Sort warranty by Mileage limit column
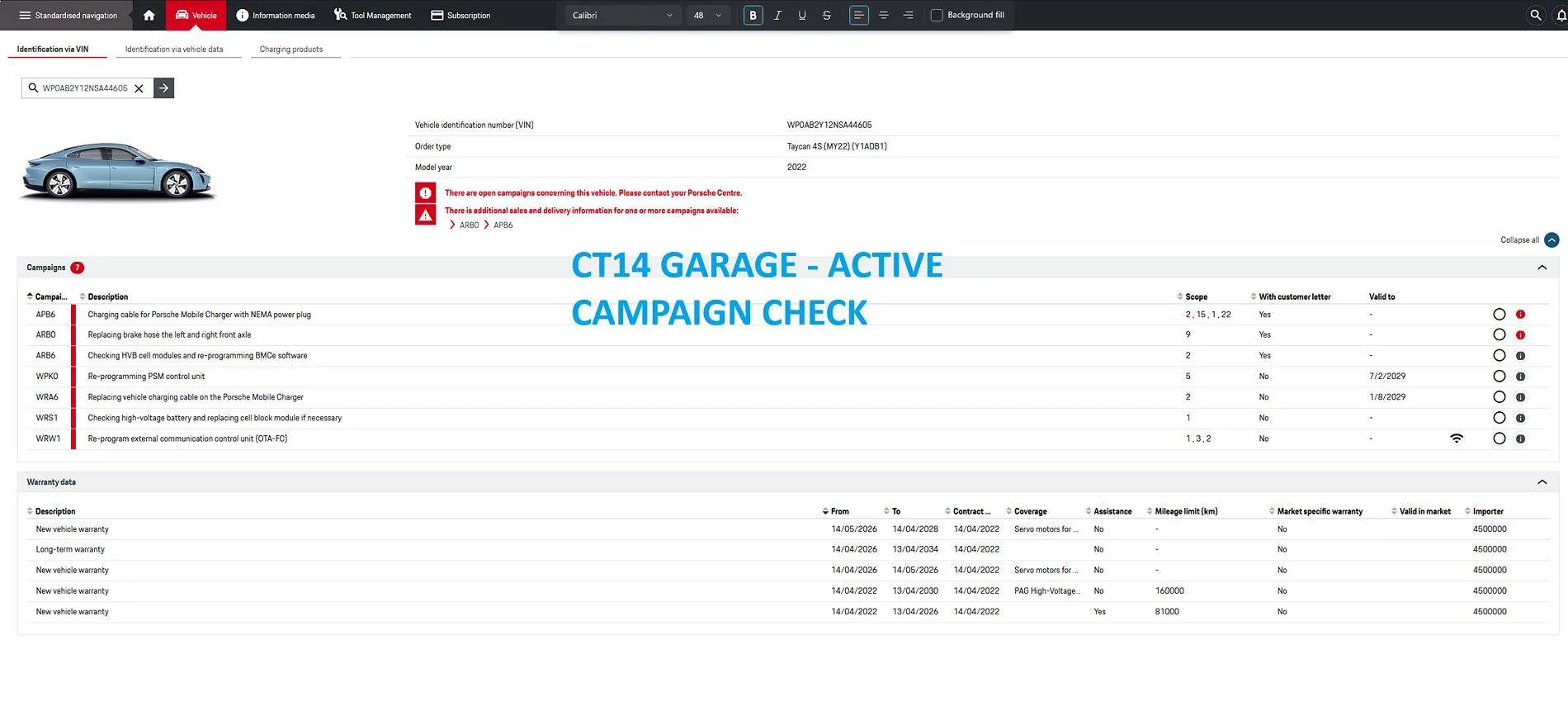 1182,511
